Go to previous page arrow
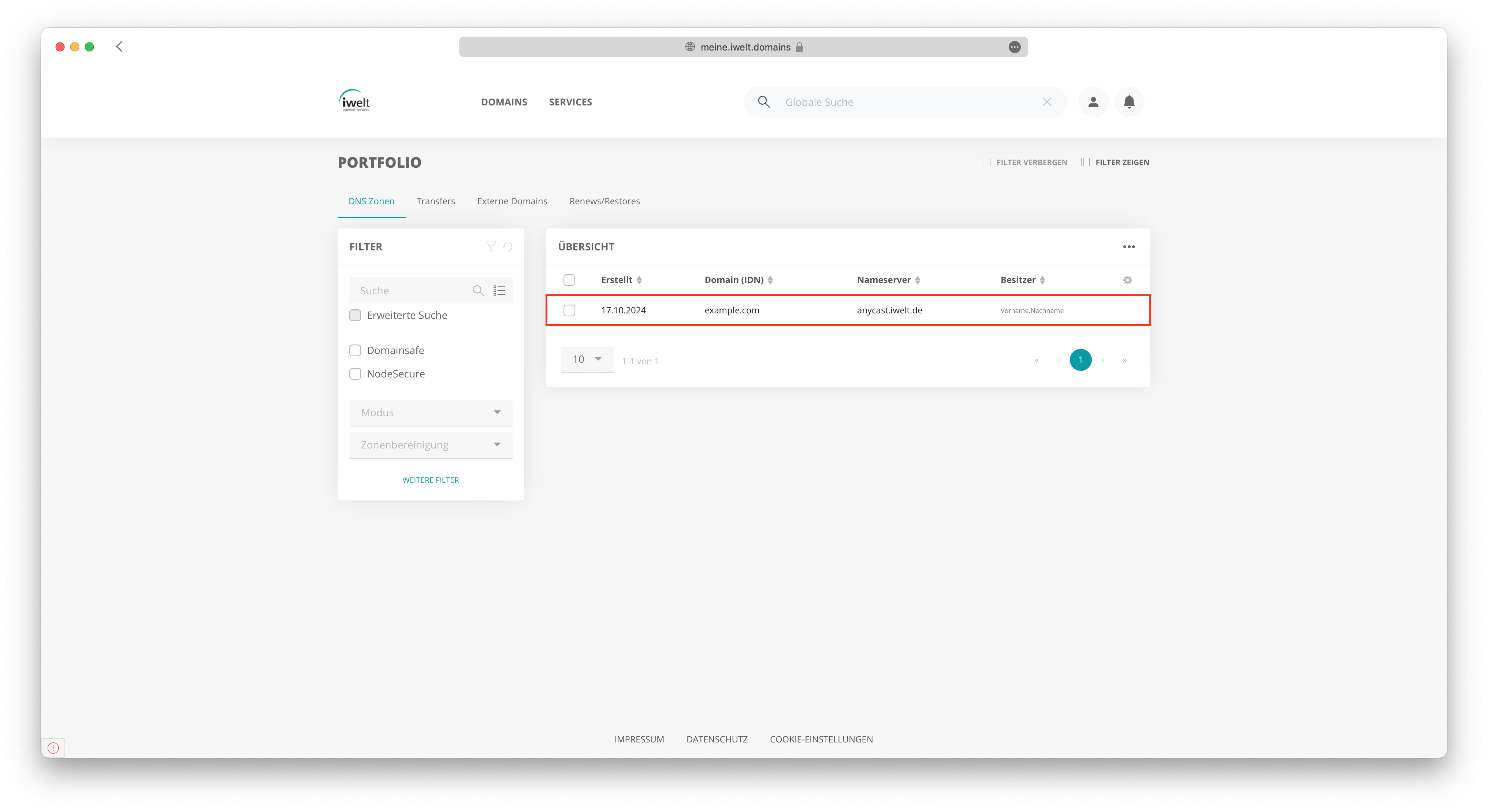Viewport: 1488px width, 812px height. tap(1059, 360)
